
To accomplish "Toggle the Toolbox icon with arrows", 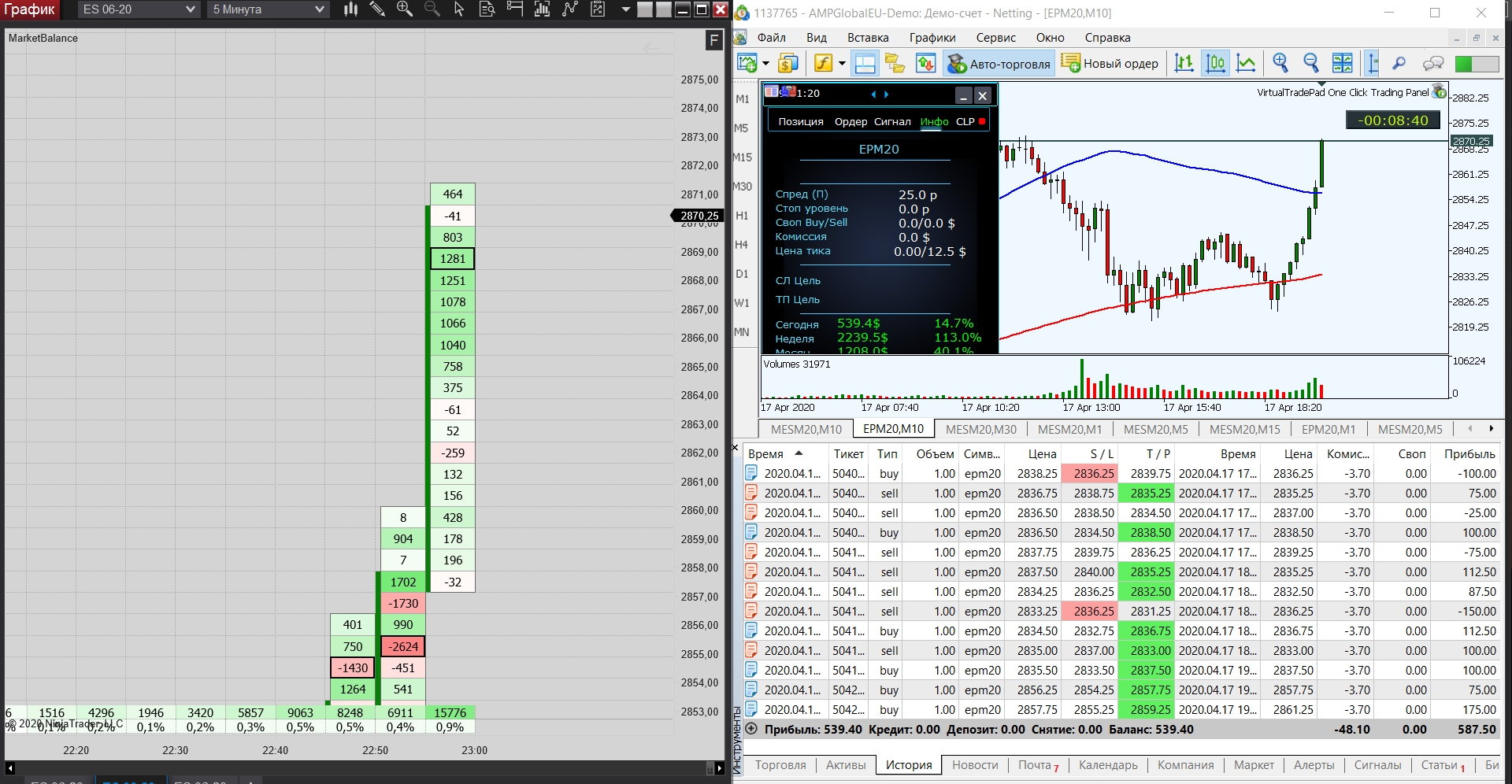I will tap(925, 64).
